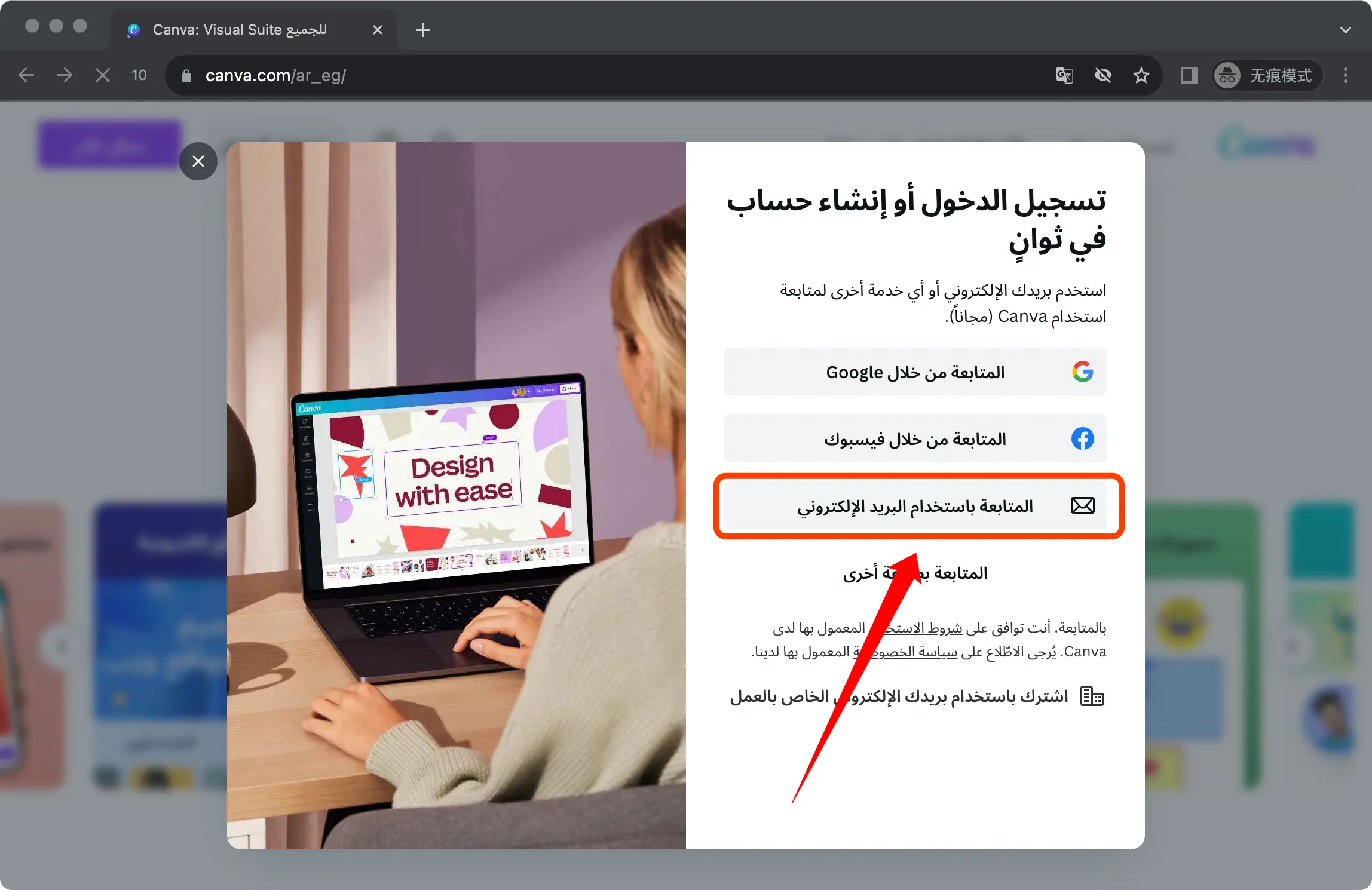Open the incognito (无痕模式) profile chip
The height and width of the screenshot is (890, 1372).
pyautogui.click(x=1267, y=75)
